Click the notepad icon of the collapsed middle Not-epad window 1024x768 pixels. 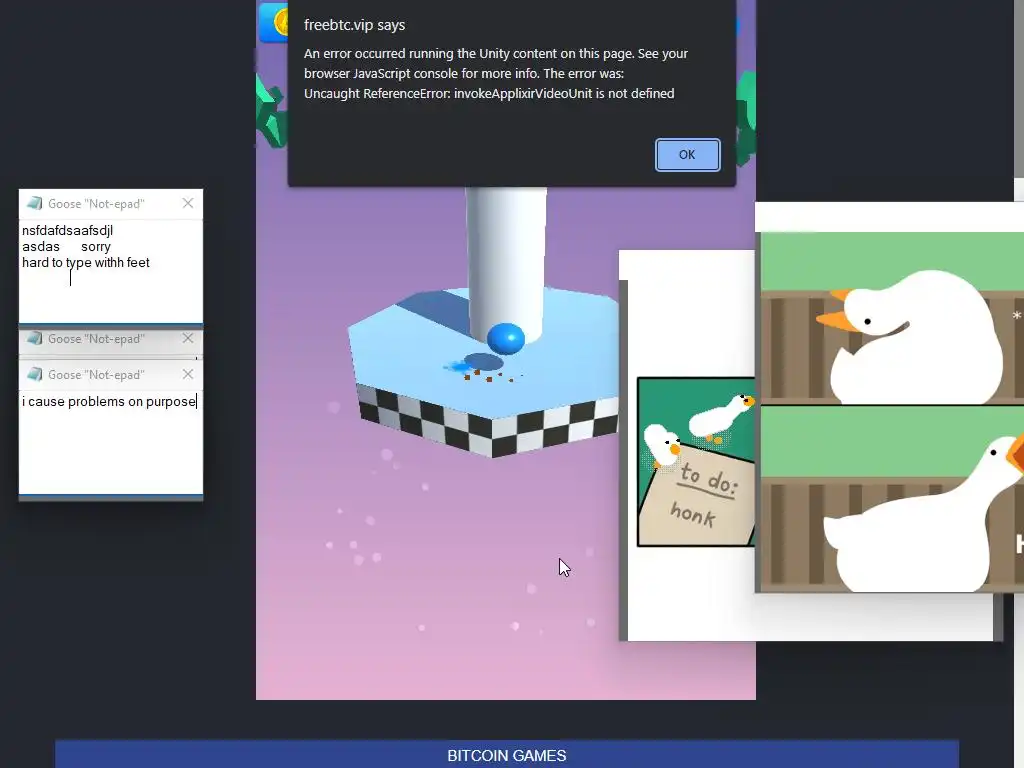pyautogui.click(x=35, y=338)
